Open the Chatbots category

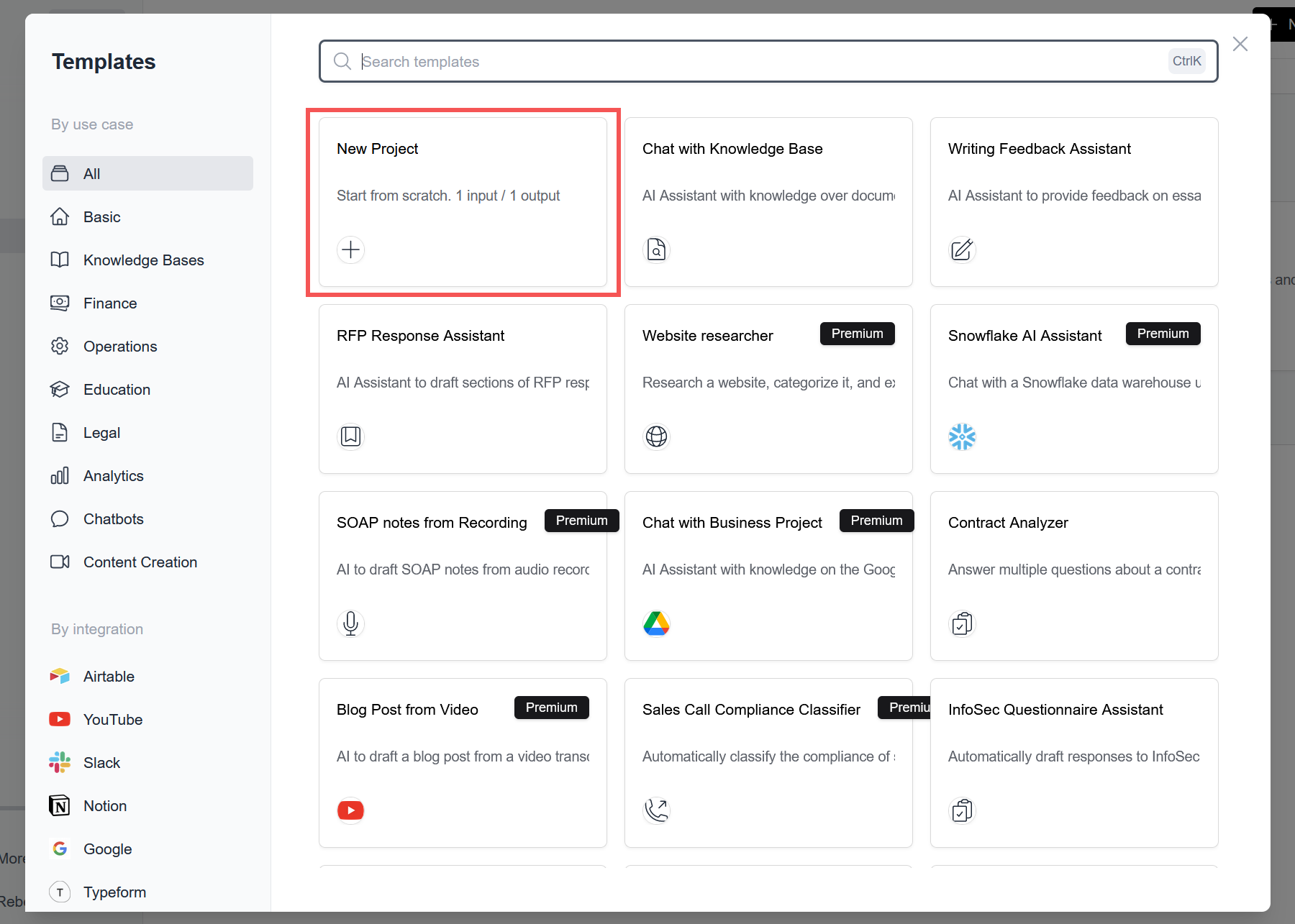[147, 518]
